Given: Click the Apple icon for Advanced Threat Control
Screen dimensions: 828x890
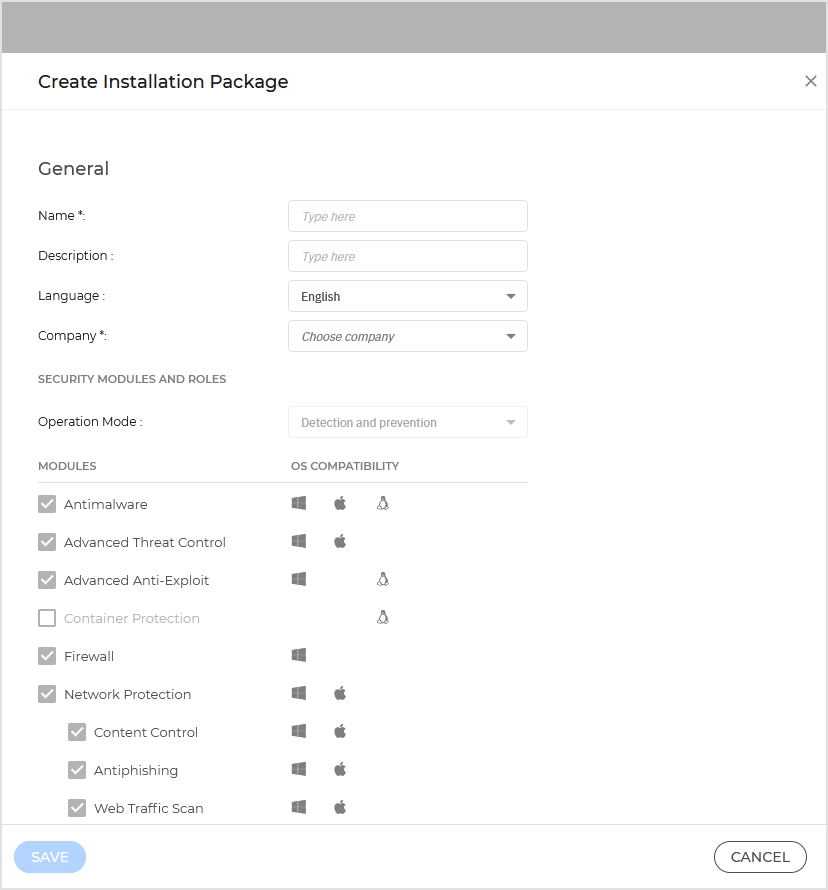Looking at the screenshot, I should pyautogui.click(x=340, y=541).
